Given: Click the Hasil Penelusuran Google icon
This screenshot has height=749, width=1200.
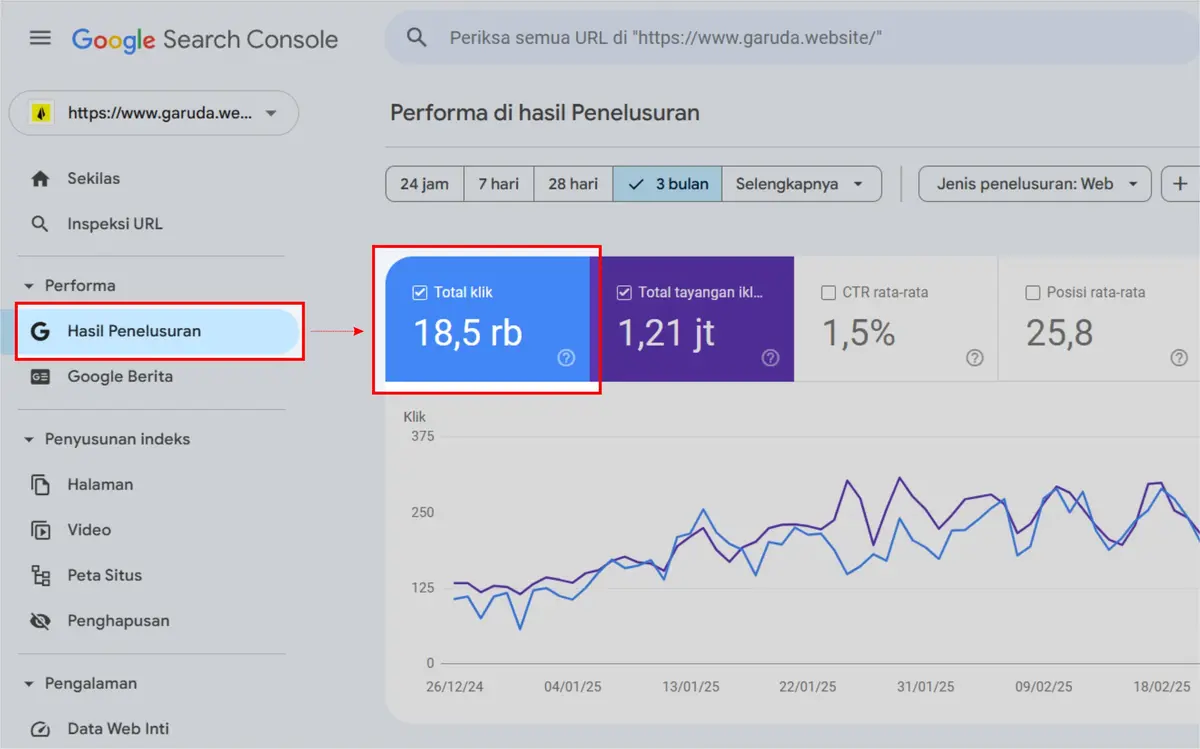Looking at the screenshot, I should point(40,331).
